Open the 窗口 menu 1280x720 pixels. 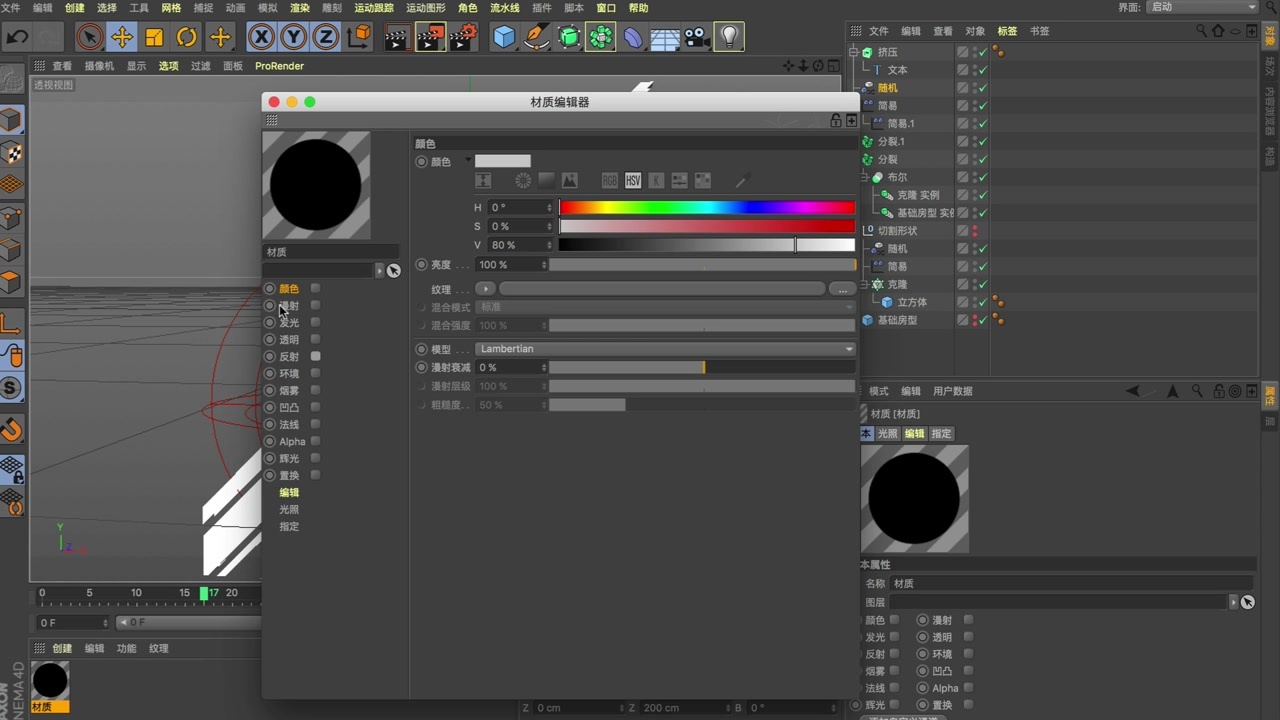(606, 8)
